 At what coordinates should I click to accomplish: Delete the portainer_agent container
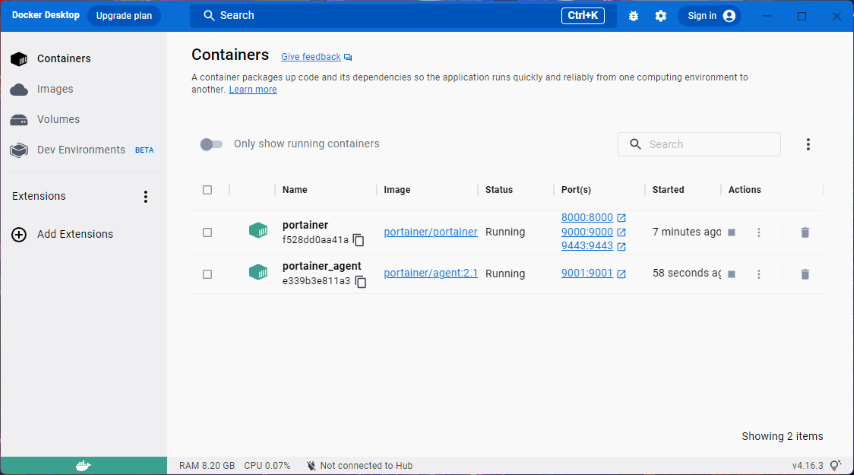(805, 274)
